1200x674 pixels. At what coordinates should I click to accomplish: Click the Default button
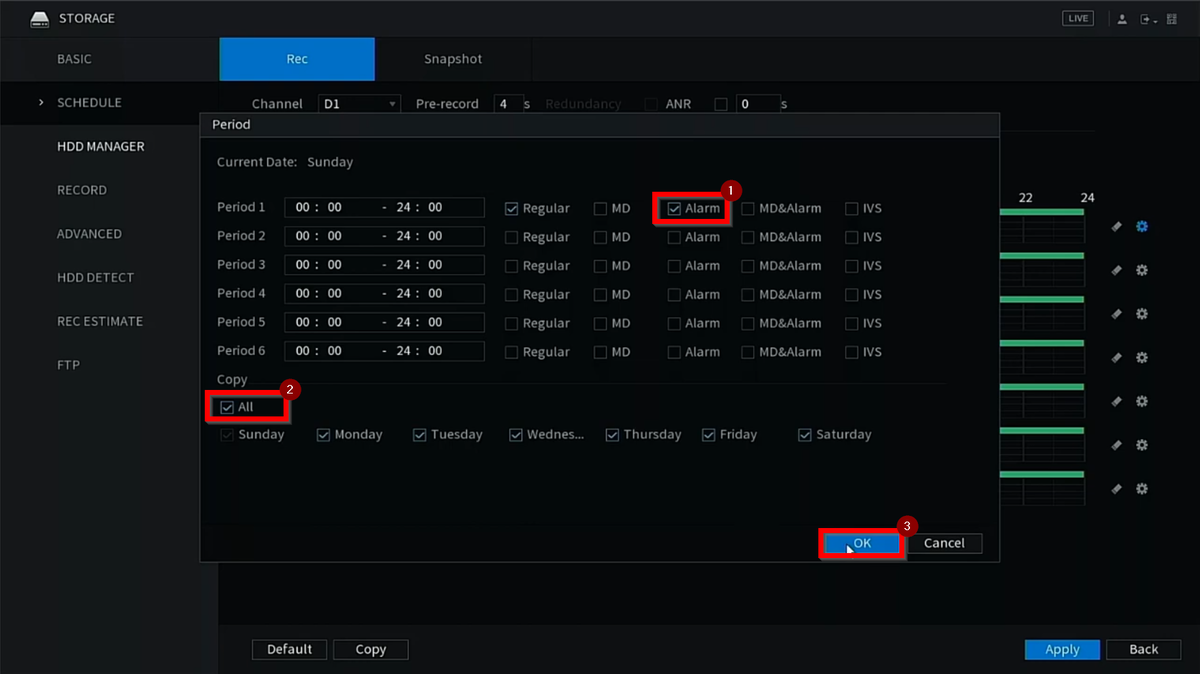point(289,650)
